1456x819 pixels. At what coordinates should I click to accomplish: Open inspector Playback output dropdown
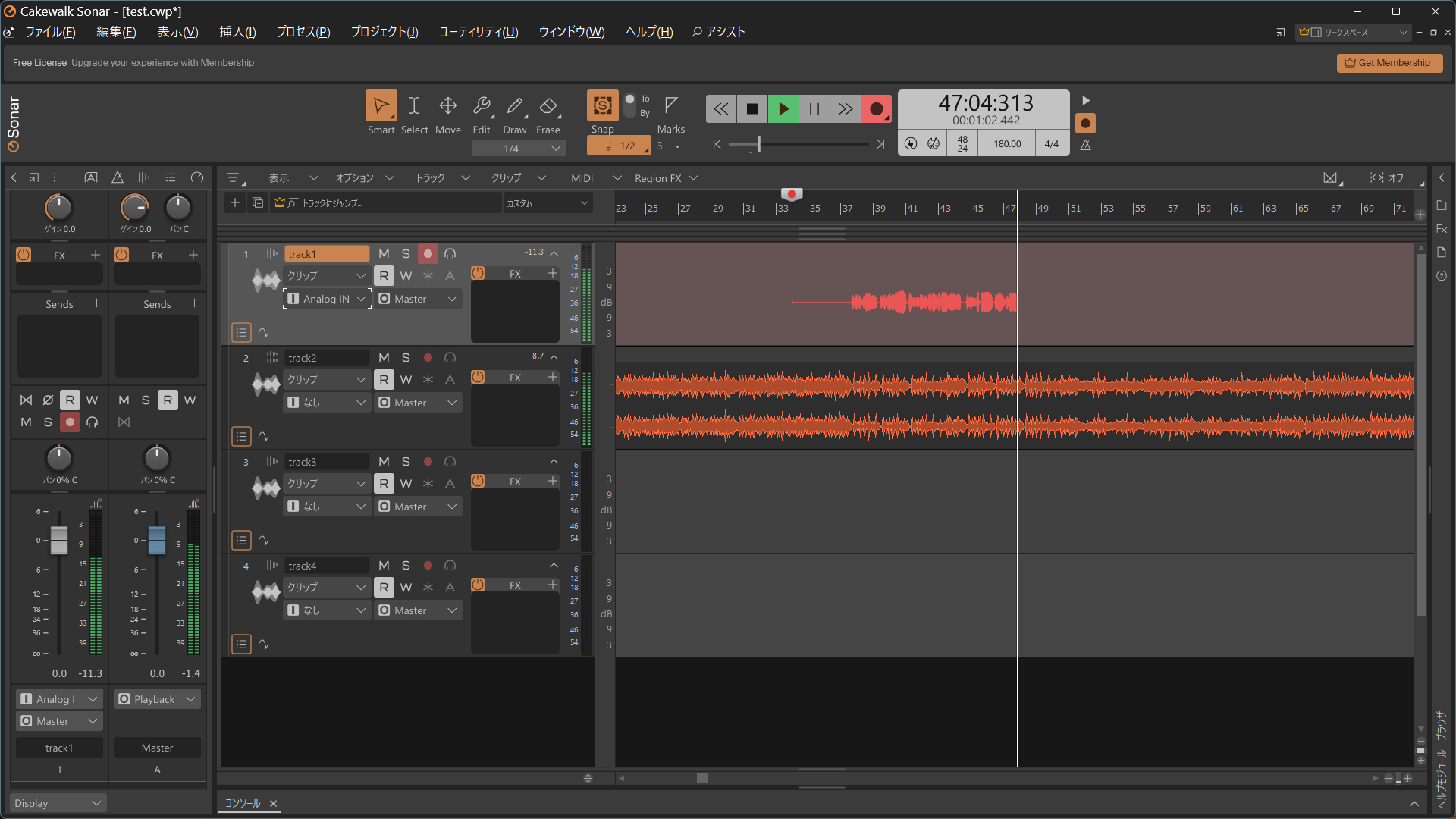pyautogui.click(x=157, y=699)
